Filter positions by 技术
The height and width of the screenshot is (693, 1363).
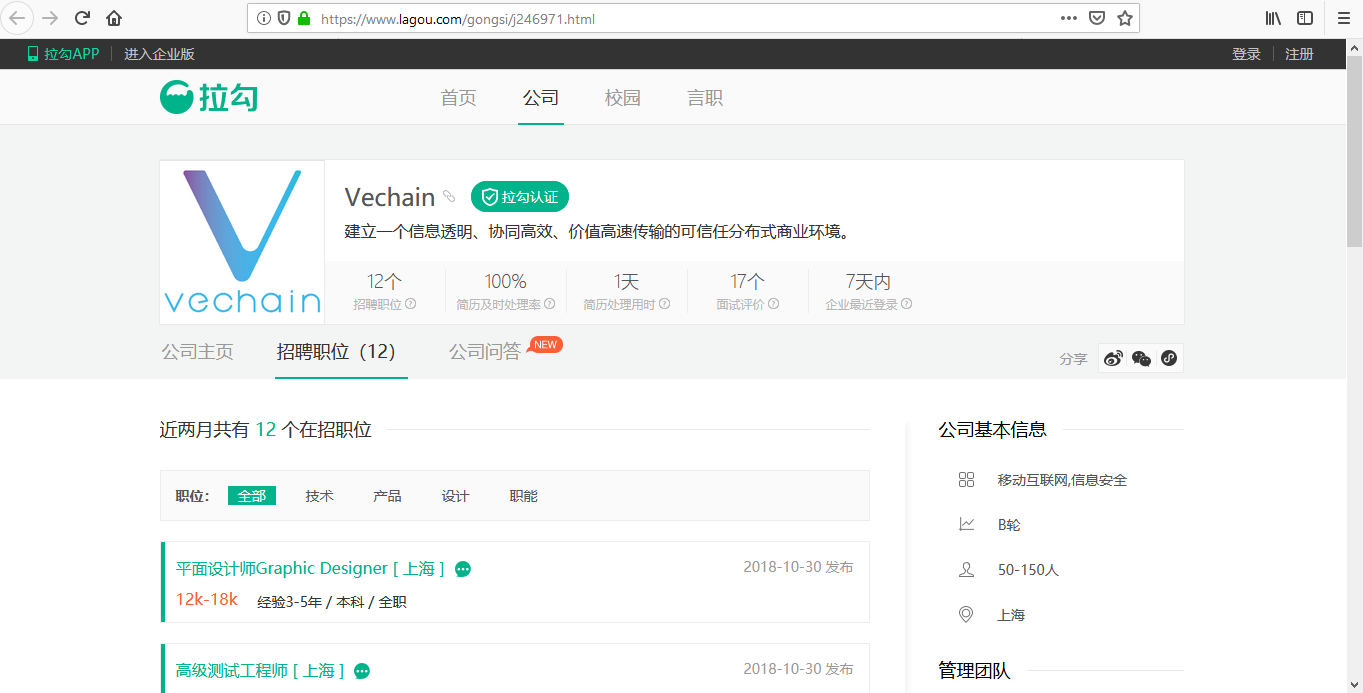(320, 496)
